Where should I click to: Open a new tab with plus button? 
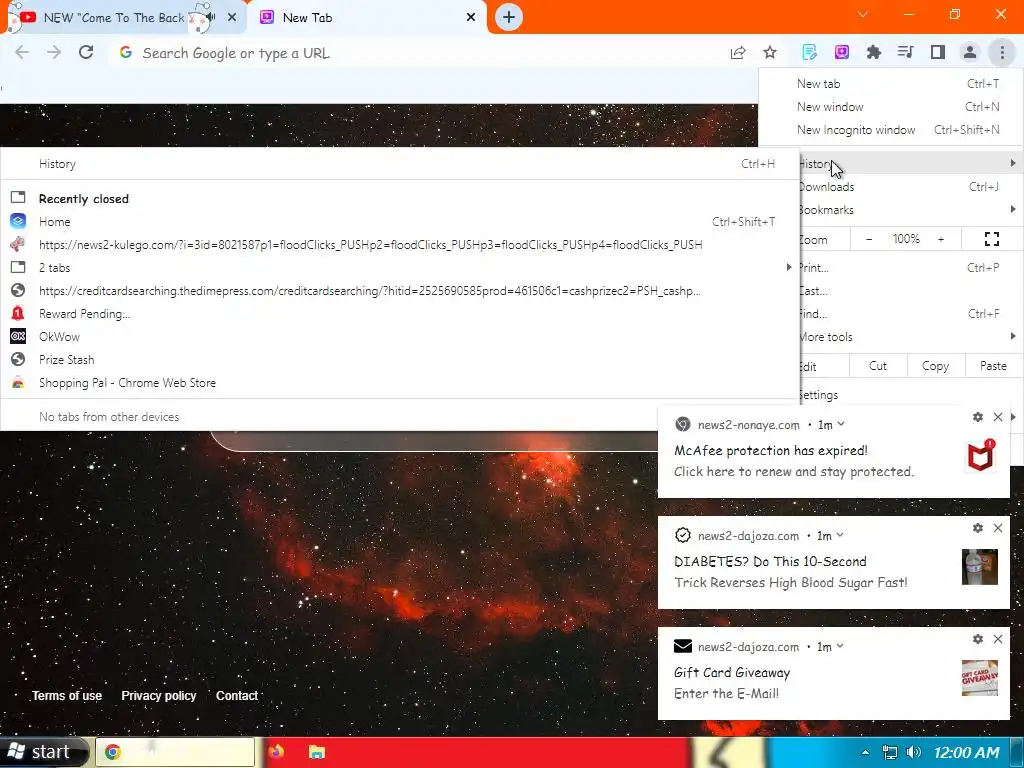coord(509,17)
